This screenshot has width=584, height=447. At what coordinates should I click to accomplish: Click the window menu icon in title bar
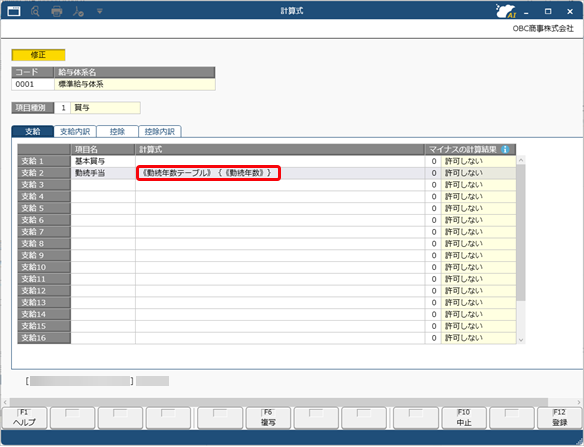(x=14, y=11)
